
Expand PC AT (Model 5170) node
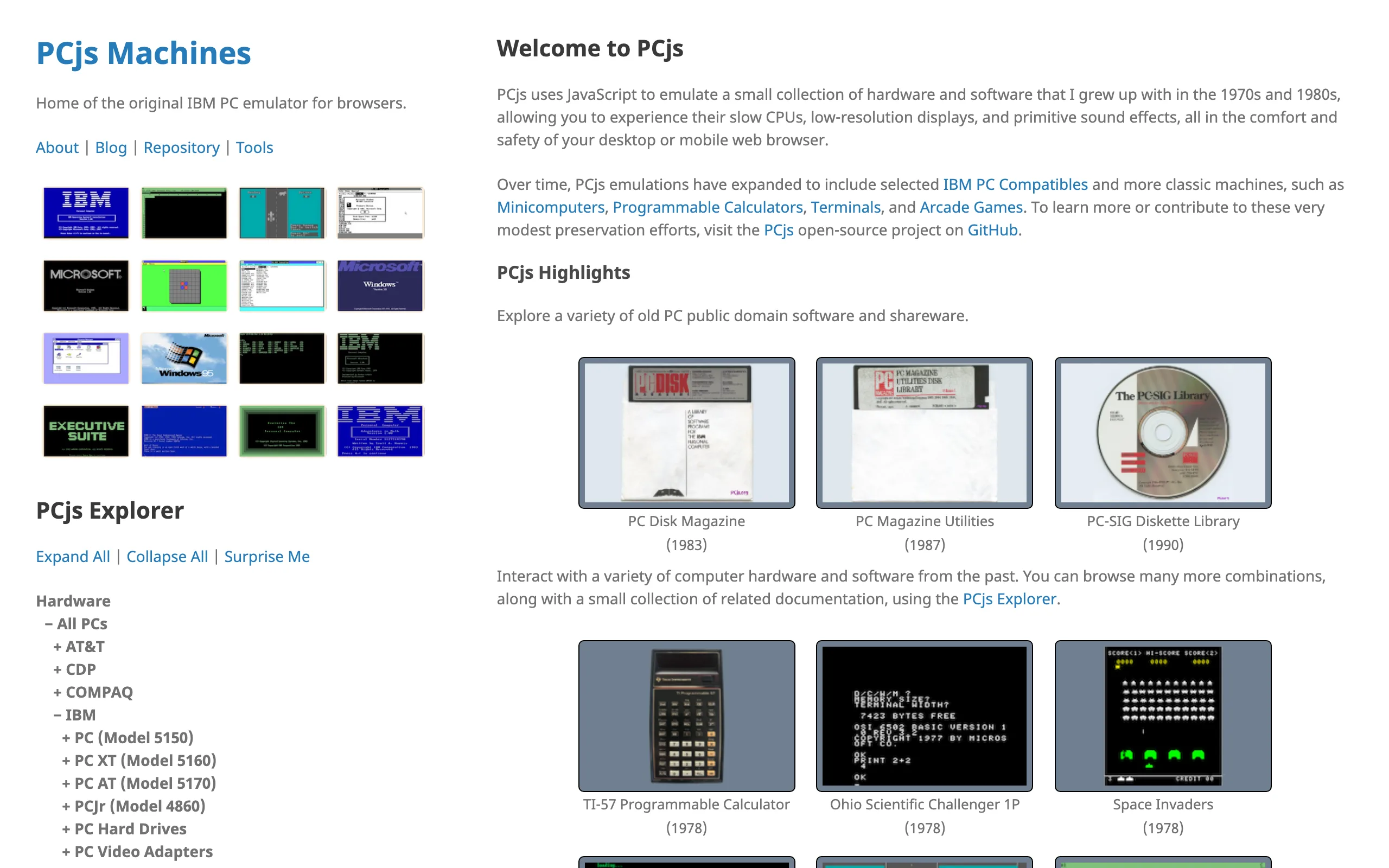pyautogui.click(x=139, y=783)
